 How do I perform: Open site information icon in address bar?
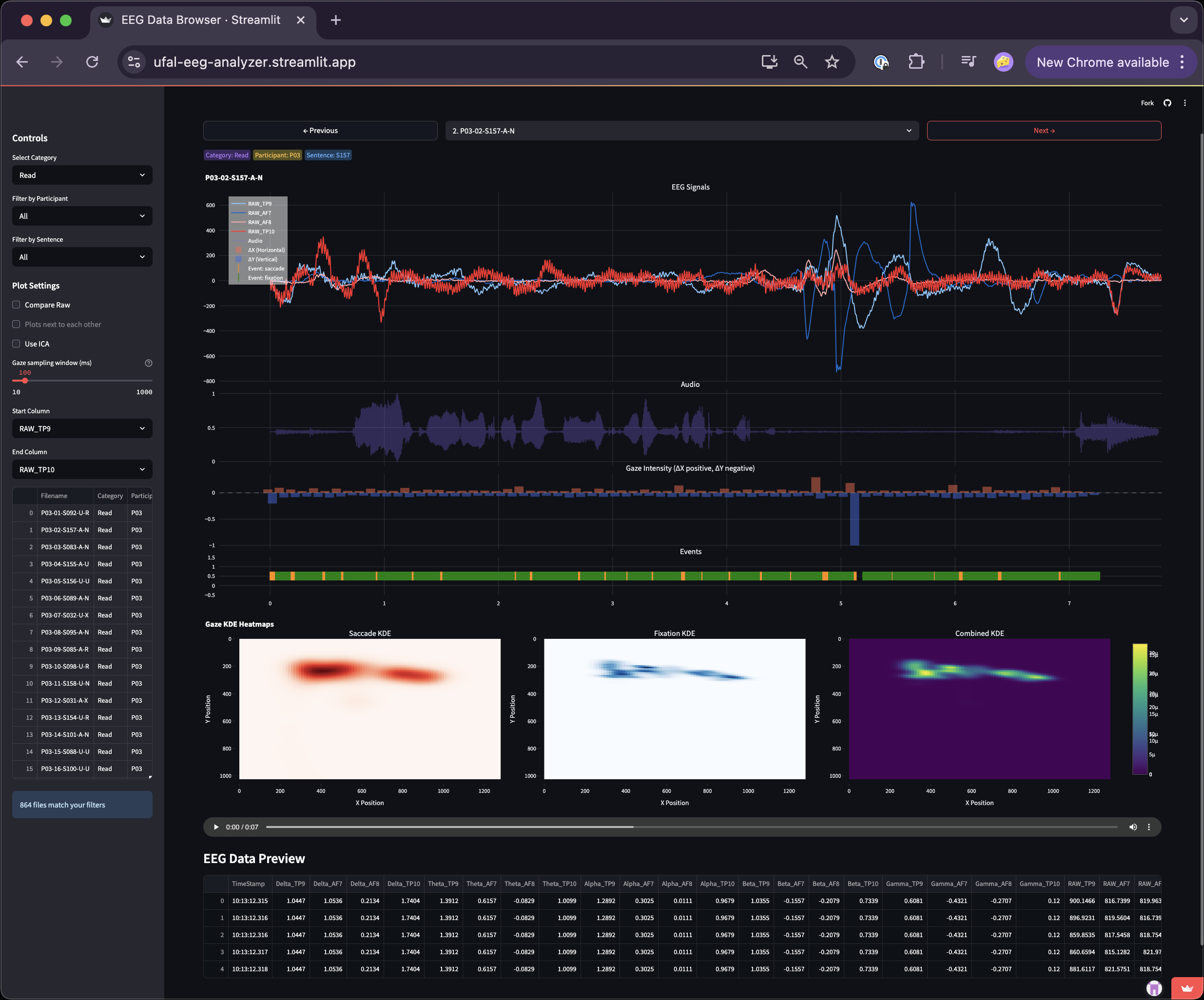point(134,62)
